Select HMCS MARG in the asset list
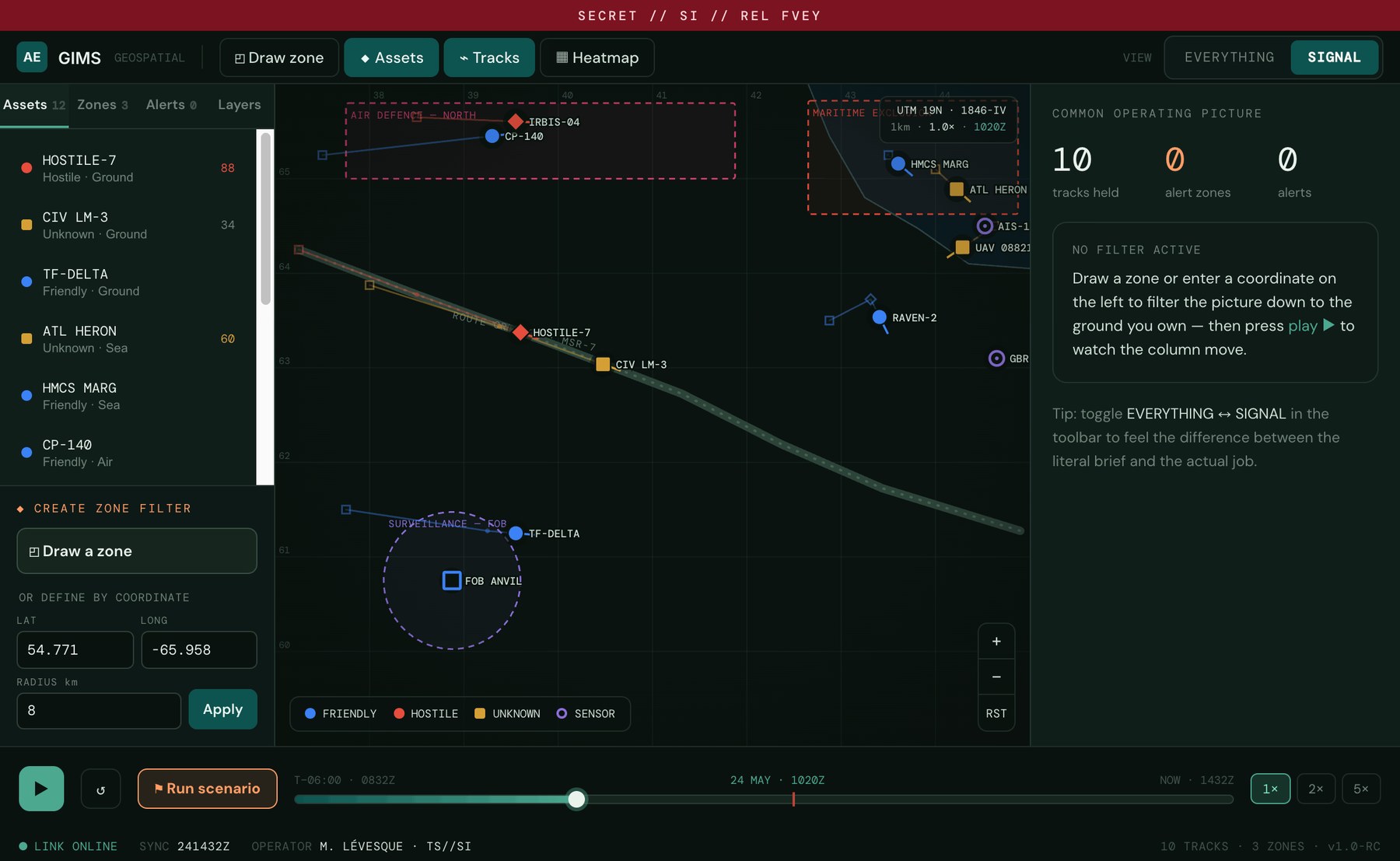 tap(128, 395)
